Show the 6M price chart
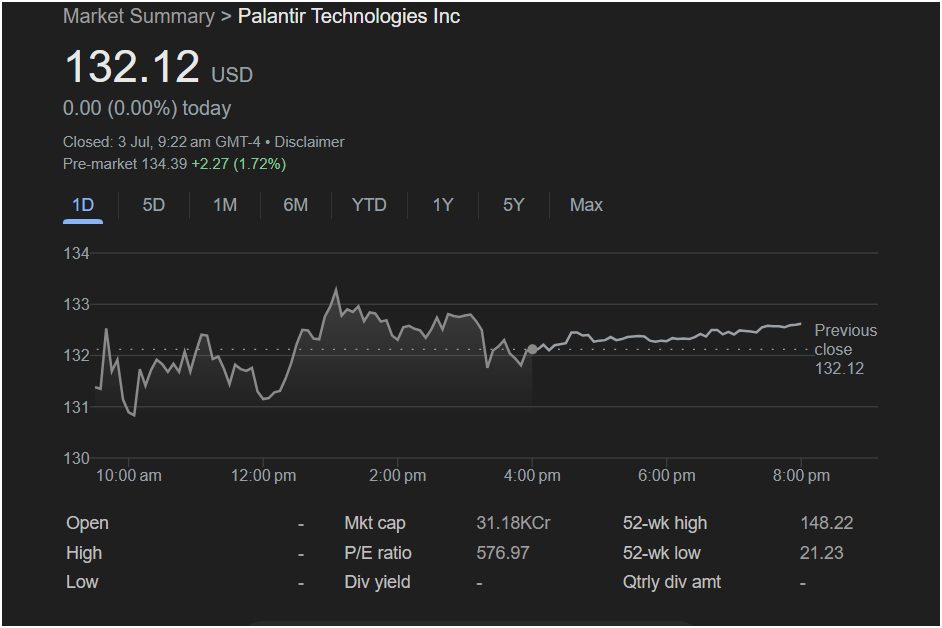 coord(296,206)
